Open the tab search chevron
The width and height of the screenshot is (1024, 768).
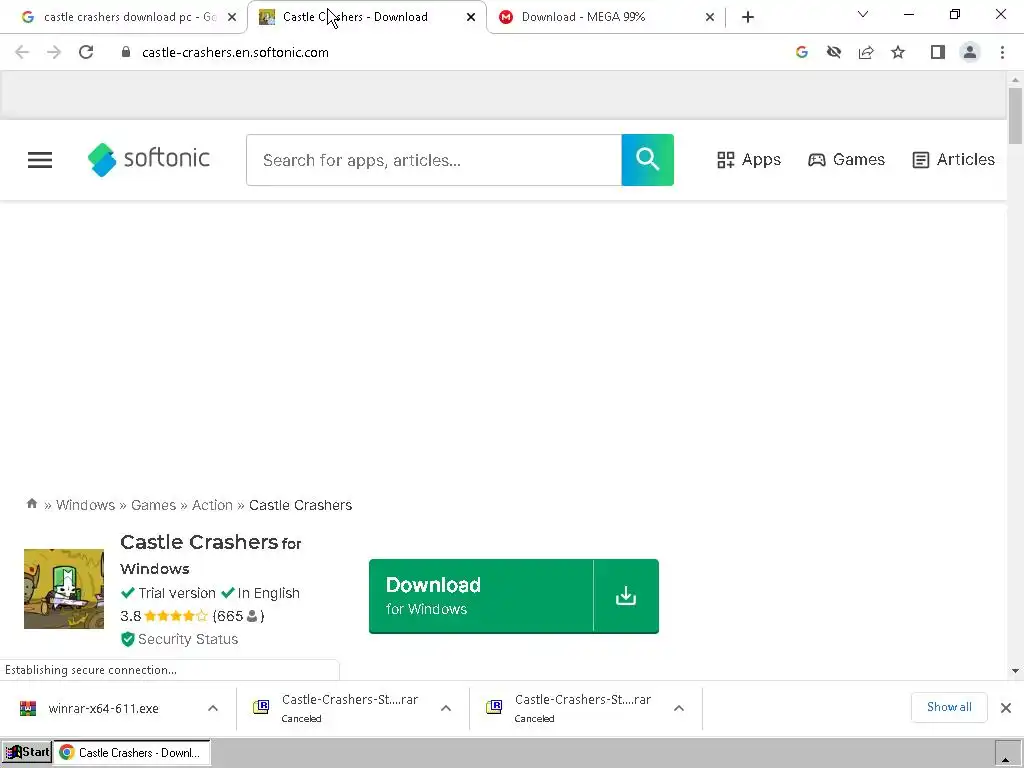[x=863, y=14]
